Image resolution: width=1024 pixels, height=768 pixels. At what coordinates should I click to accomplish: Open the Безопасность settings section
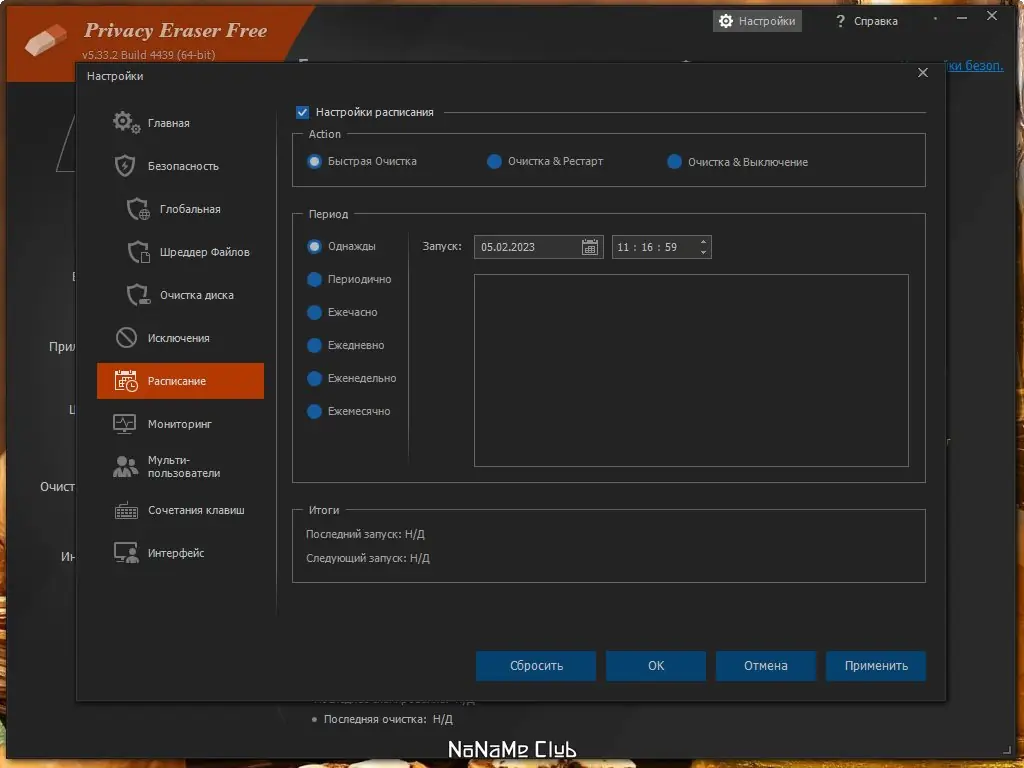coord(180,166)
